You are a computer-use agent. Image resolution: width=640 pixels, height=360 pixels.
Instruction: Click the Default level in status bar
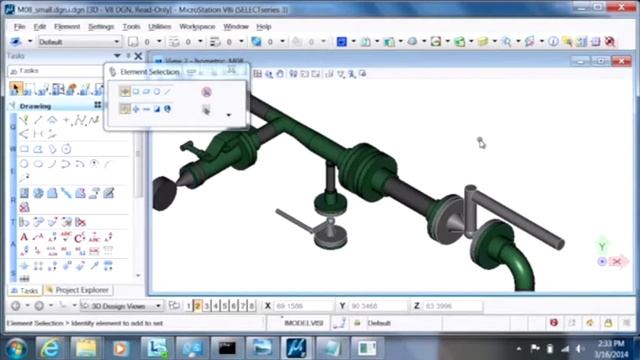pyautogui.click(x=379, y=323)
